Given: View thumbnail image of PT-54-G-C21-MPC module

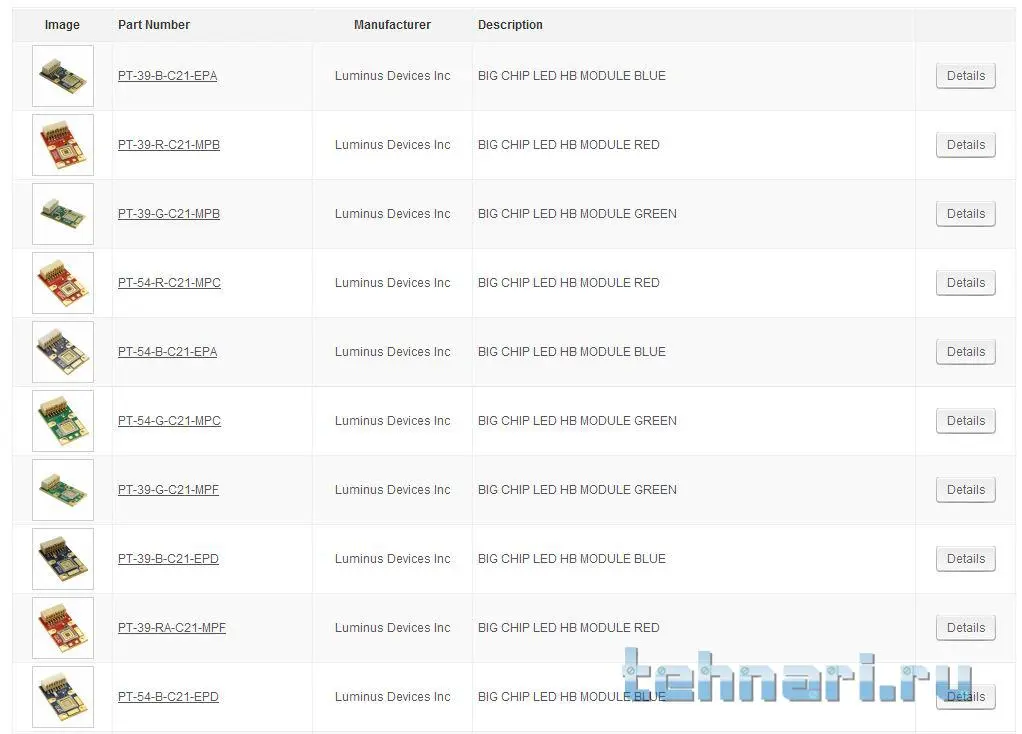Looking at the screenshot, I should pyautogui.click(x=63, y=421).
